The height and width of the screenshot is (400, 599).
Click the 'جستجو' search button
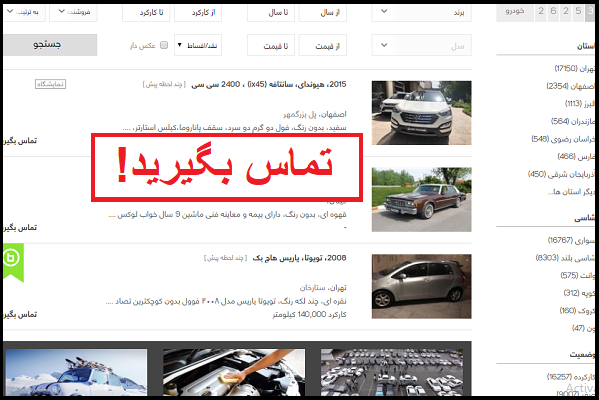(50, 45)
